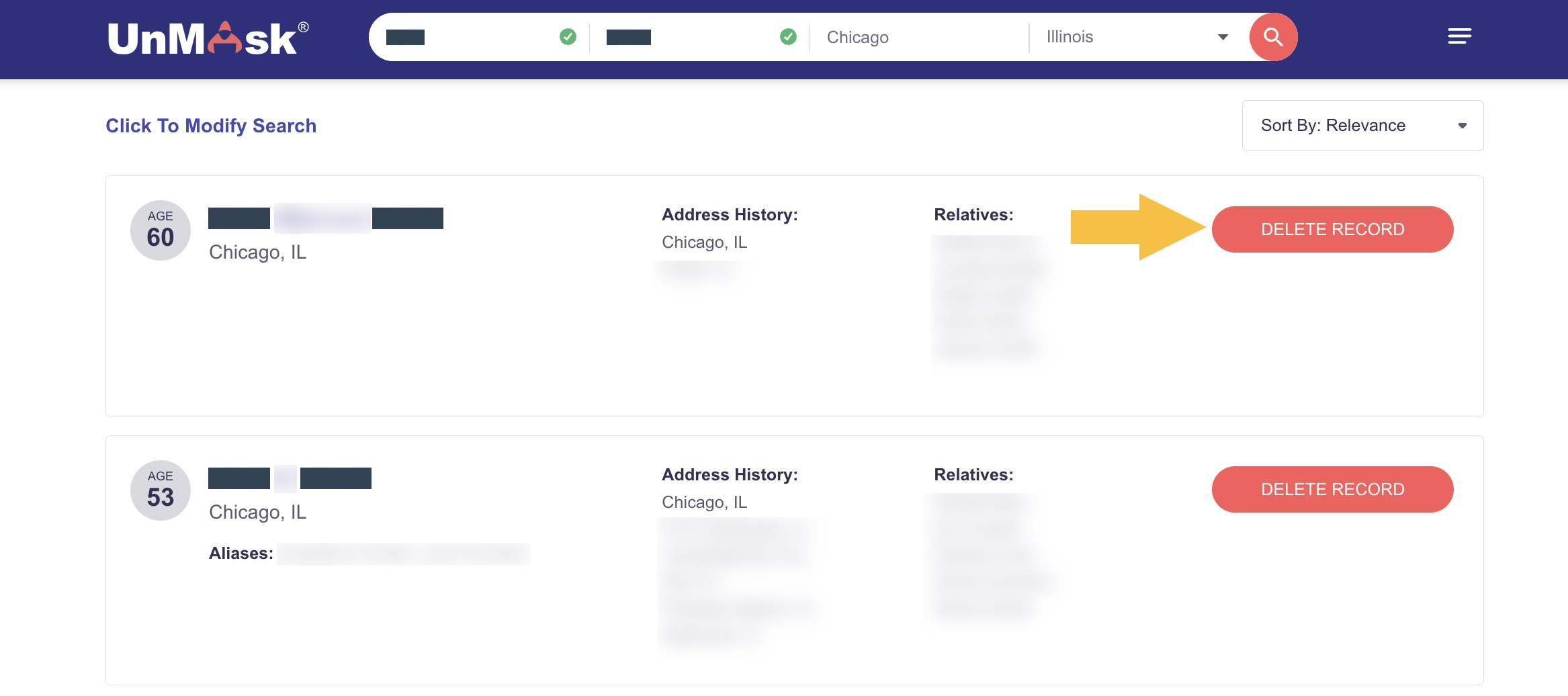
Task: Click the last name green checkmark
Action: [x=788, y=37]
